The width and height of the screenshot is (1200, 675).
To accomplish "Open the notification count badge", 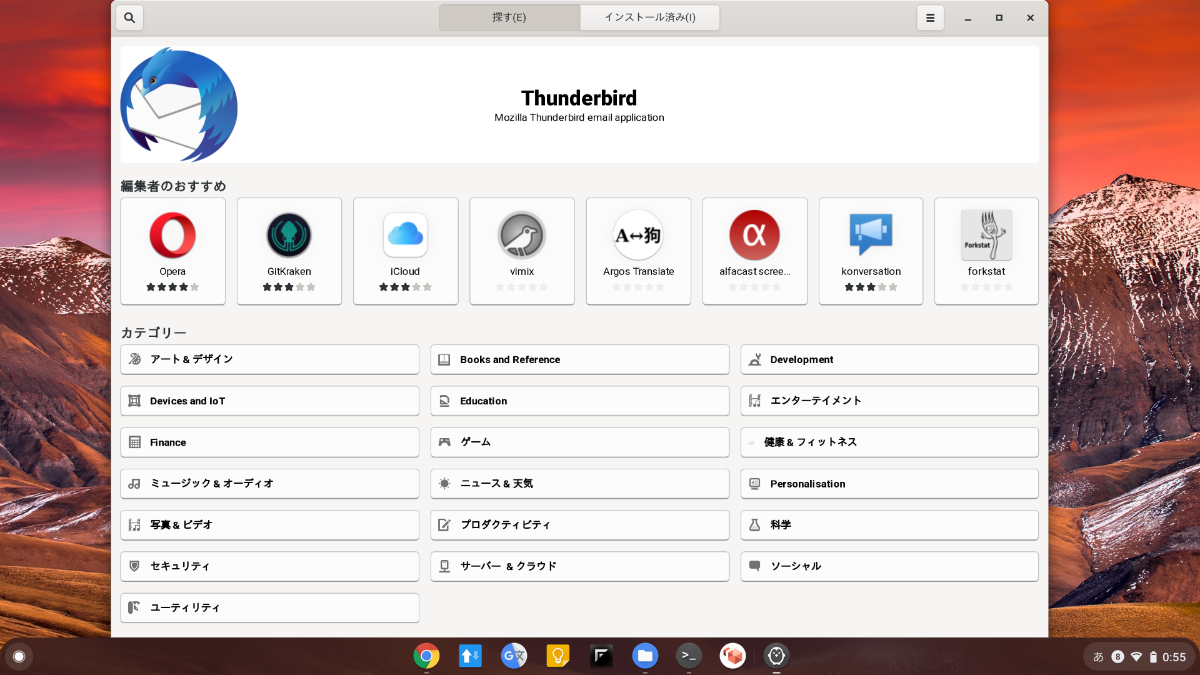I will pyautogui.click(x=1118, y=657).
